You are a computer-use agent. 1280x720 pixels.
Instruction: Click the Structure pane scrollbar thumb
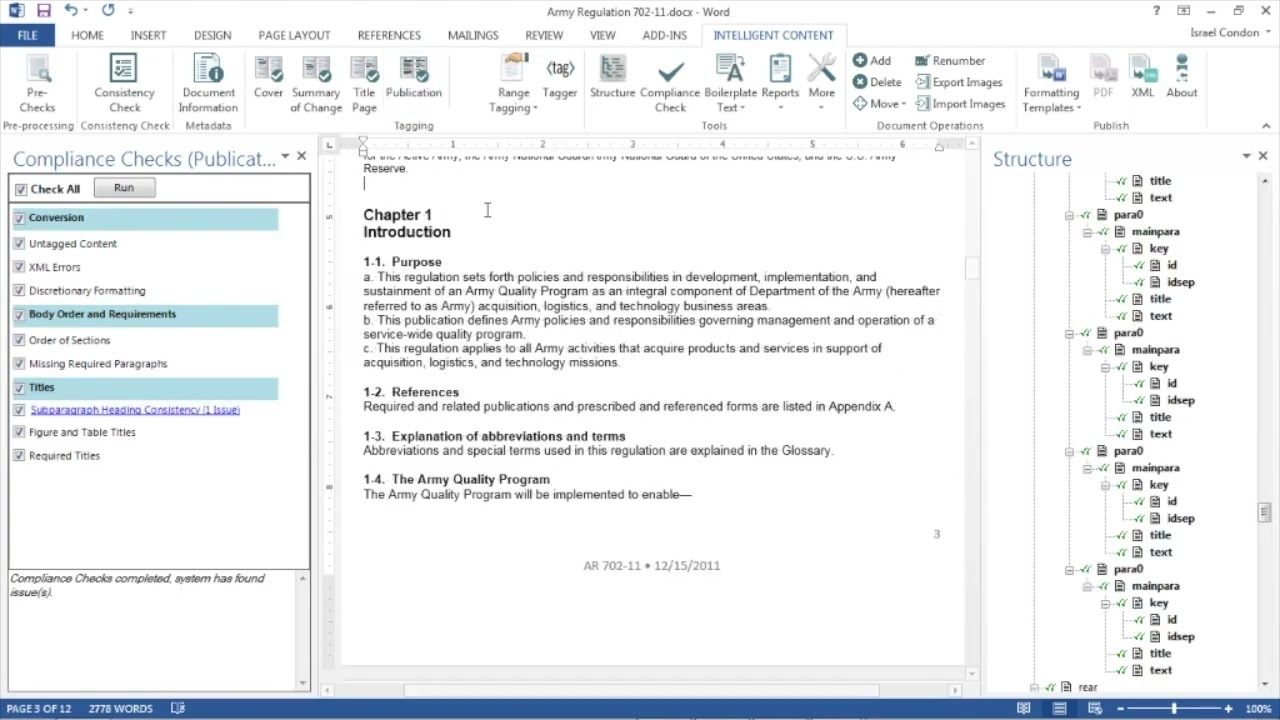pos(1264,513)
